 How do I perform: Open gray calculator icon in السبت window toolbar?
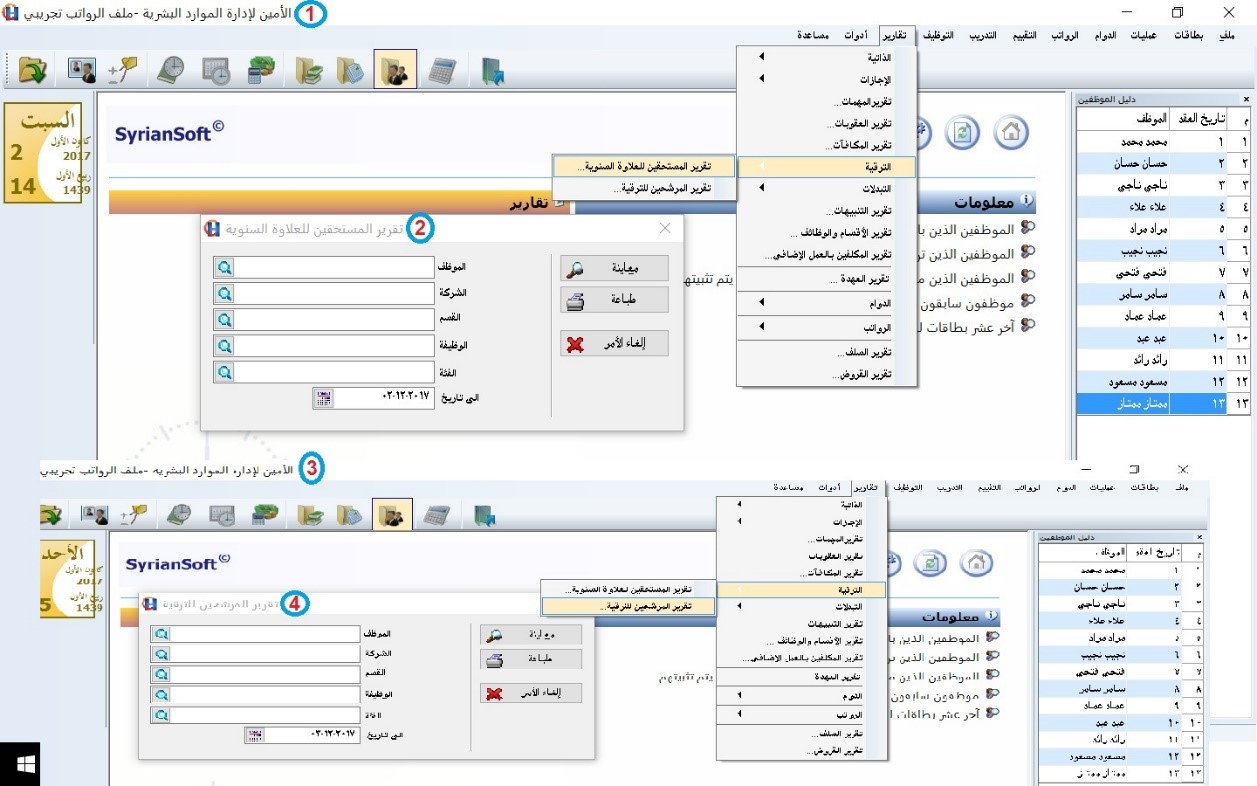441,70
